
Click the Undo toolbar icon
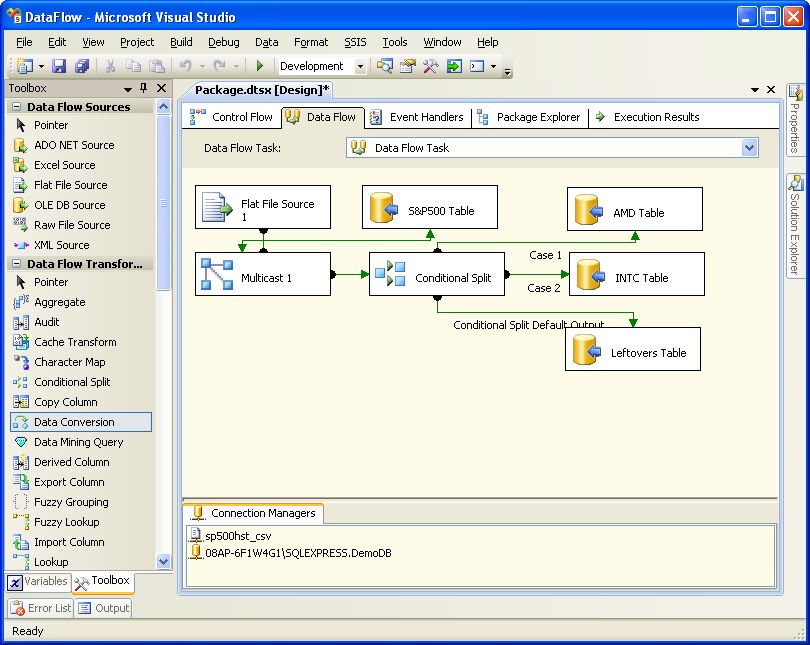coord(185,66)
